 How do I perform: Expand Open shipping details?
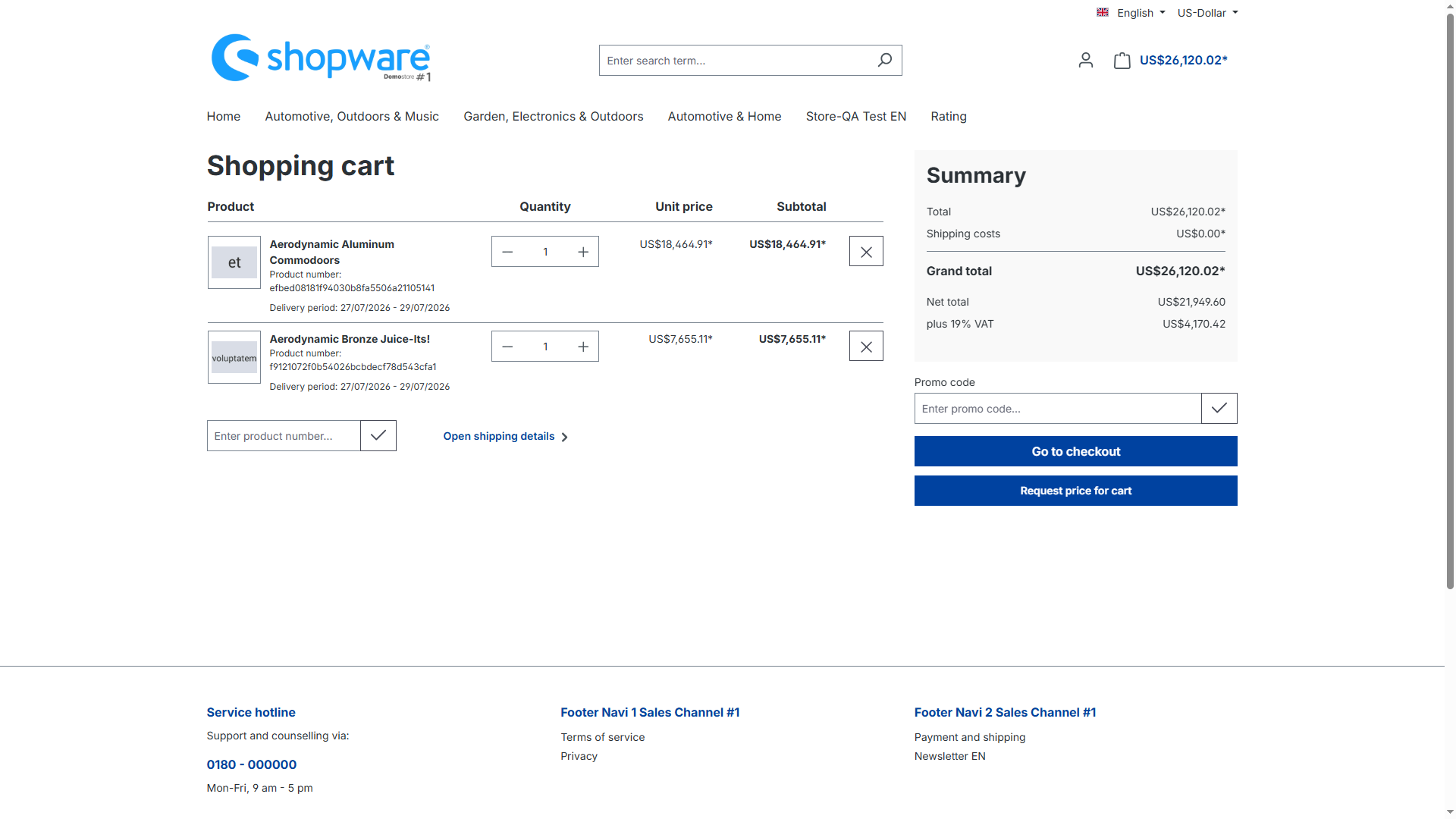(506, 436)
